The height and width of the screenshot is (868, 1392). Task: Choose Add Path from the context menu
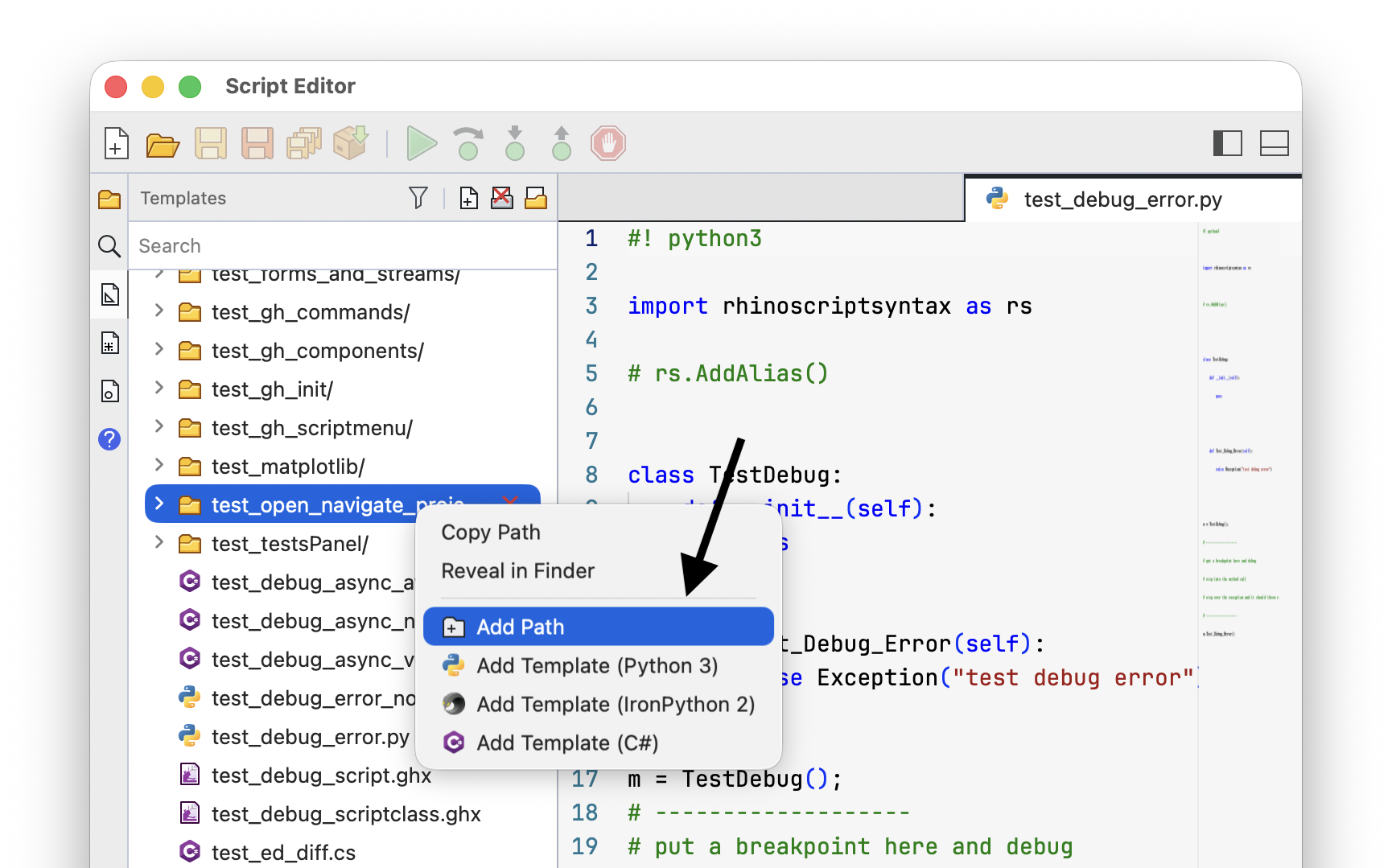[599, 627]
